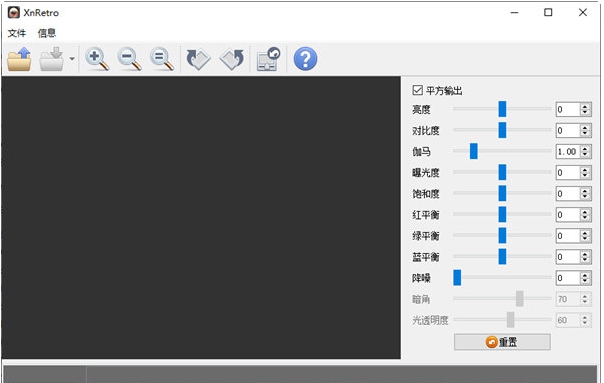Open the 信息 menu
The width and height of the screenshot is (604, 383).
(x=47, y=33)
